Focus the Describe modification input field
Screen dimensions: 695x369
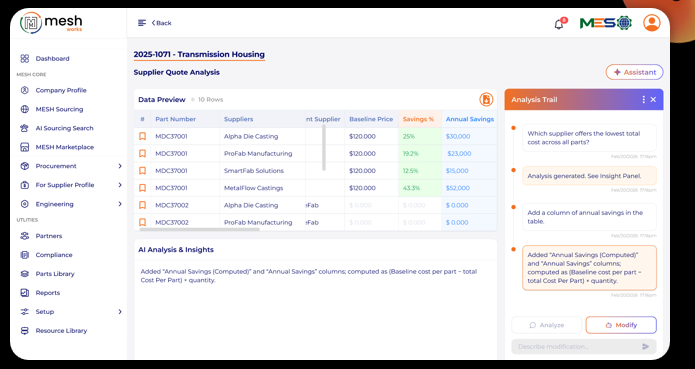click(576, 346)
